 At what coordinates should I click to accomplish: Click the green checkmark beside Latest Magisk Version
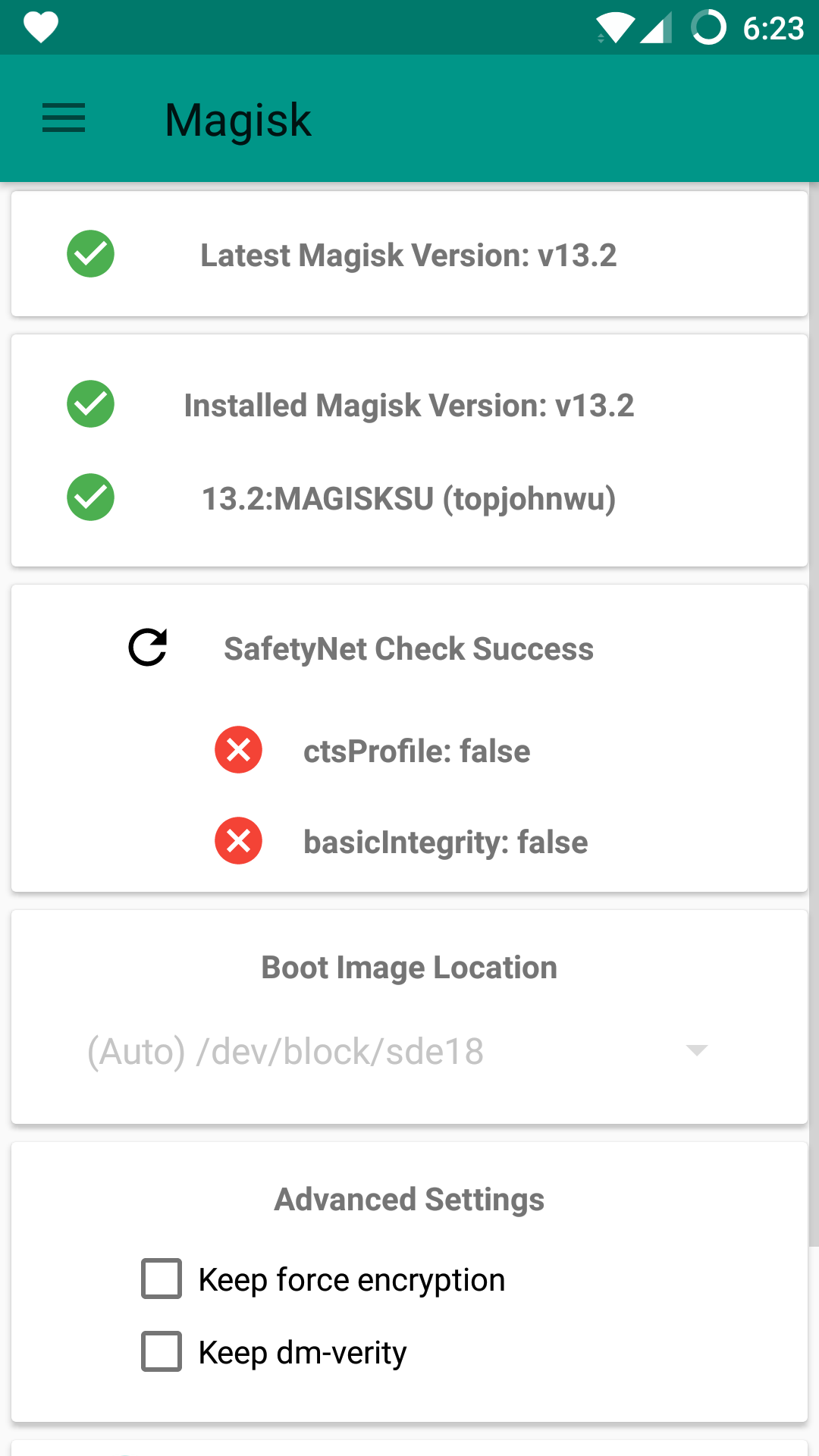pyautogui.click(x=89, y=254)
